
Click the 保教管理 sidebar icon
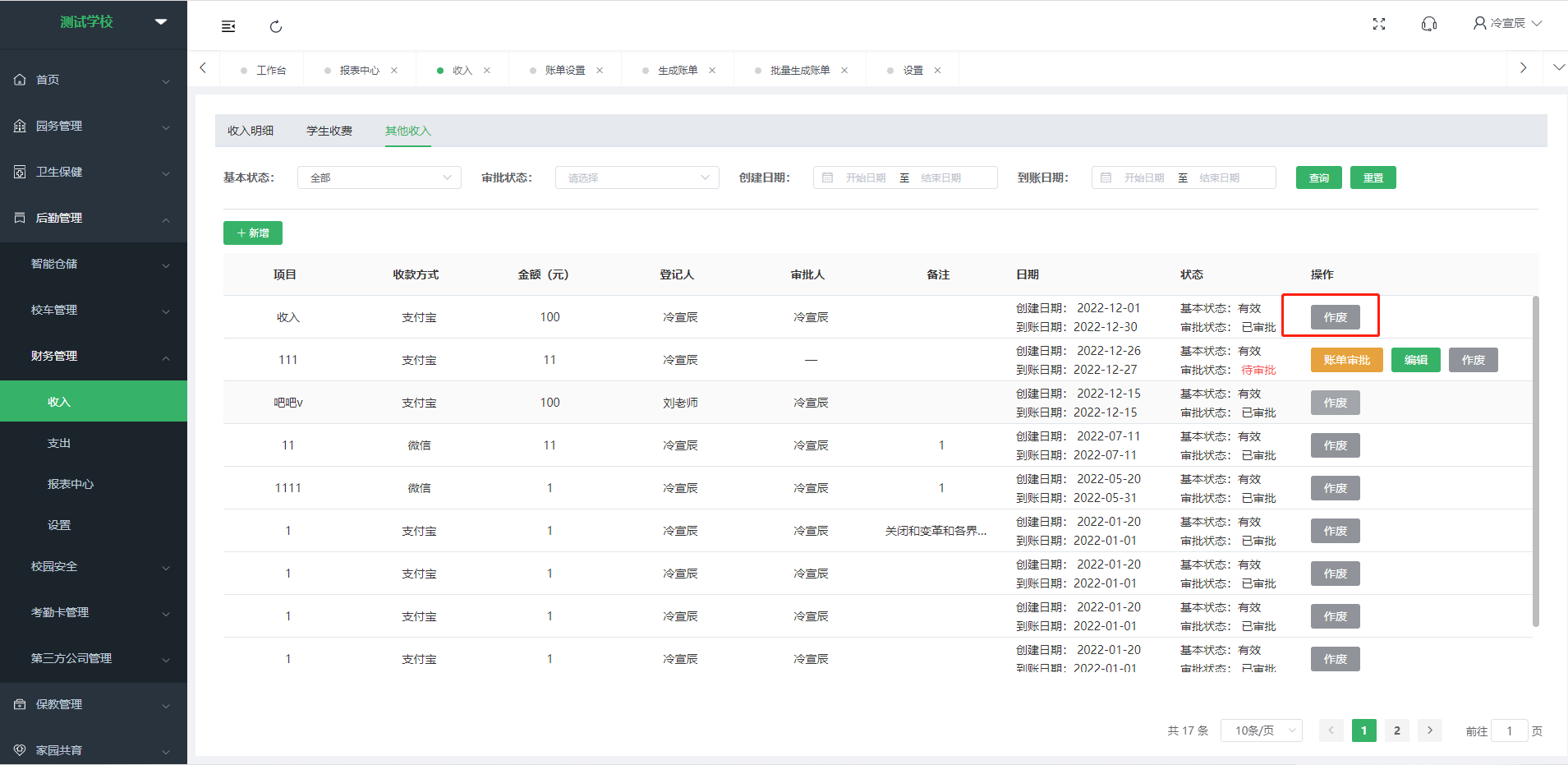click(20, 704)
